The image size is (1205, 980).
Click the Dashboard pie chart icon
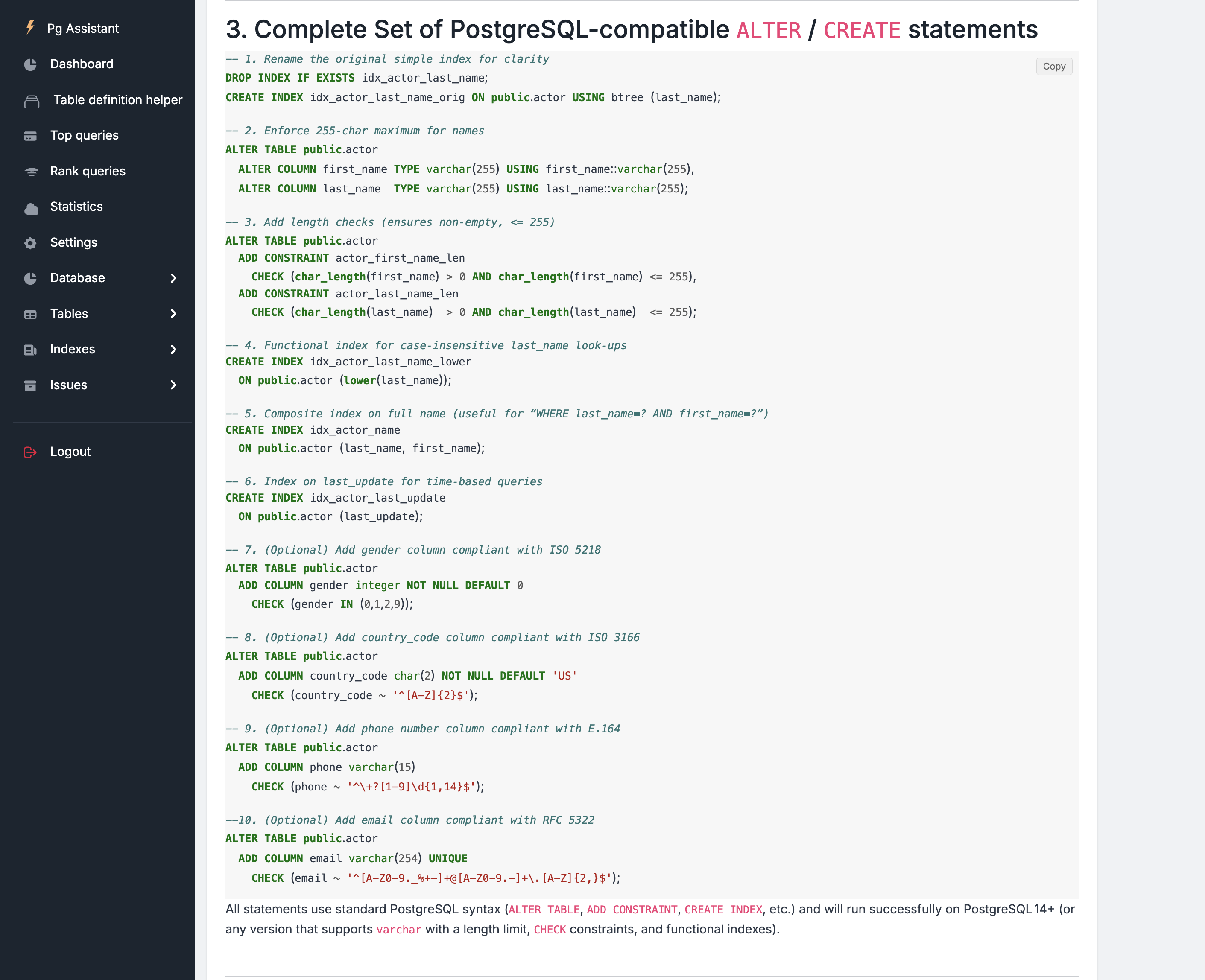click(x=30, y=64)
